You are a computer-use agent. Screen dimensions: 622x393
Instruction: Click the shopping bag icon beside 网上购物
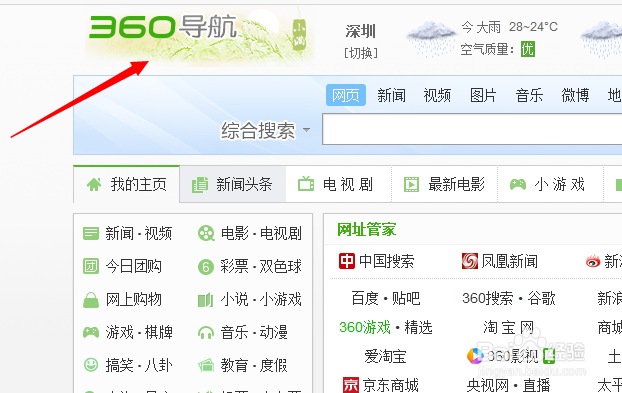pos(91,300)
